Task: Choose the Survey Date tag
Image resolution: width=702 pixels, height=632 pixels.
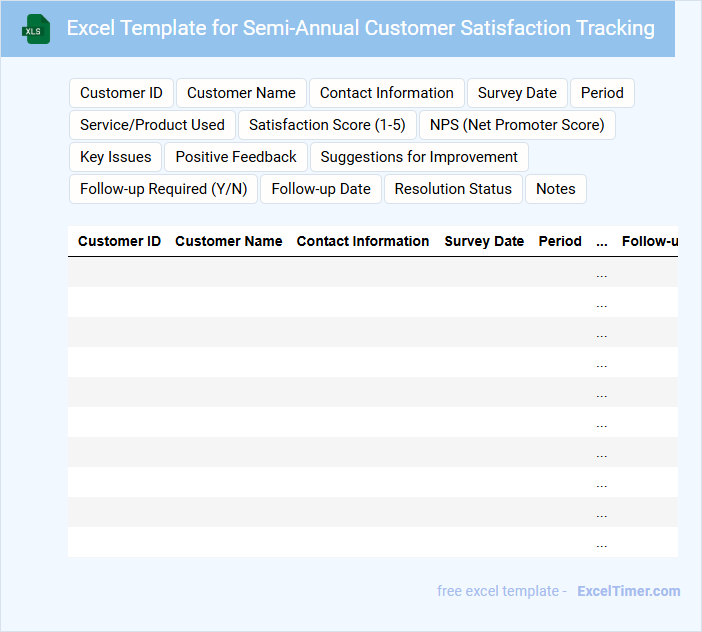Action: tap(517, 93)
